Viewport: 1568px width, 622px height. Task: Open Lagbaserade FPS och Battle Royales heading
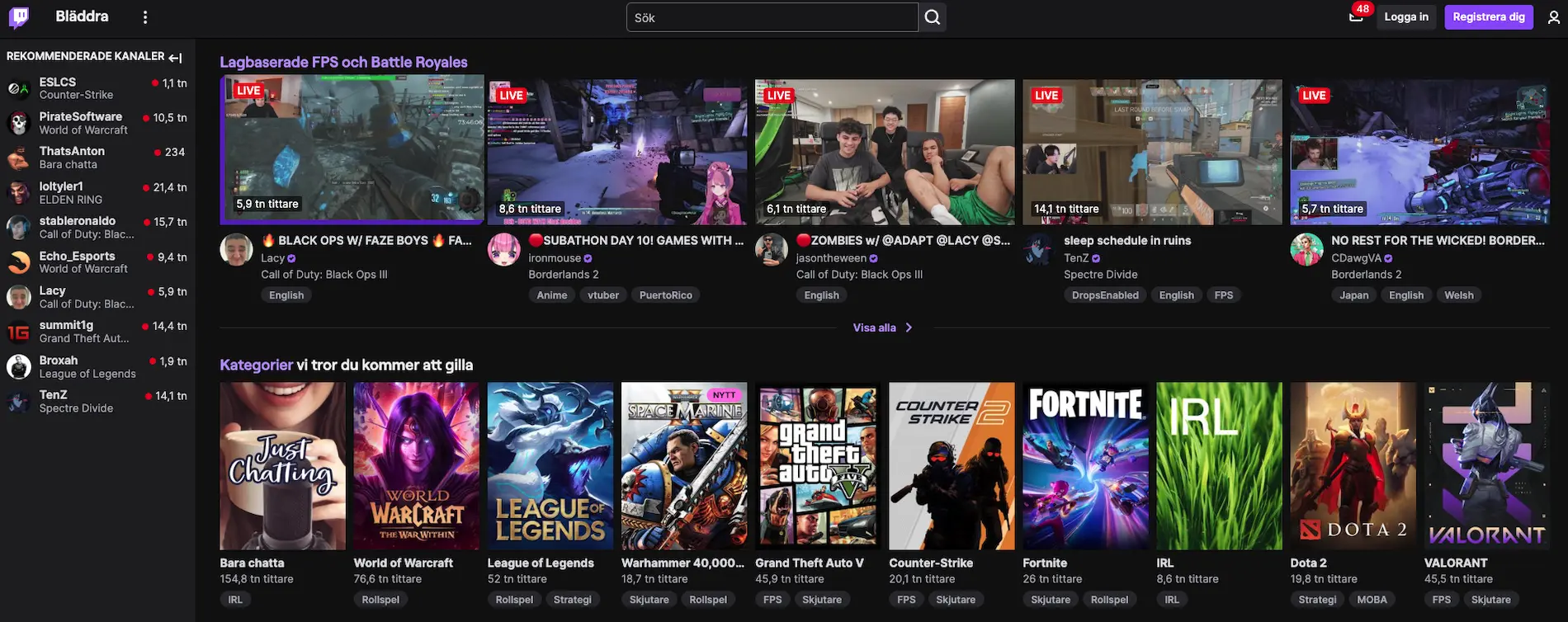343,62
